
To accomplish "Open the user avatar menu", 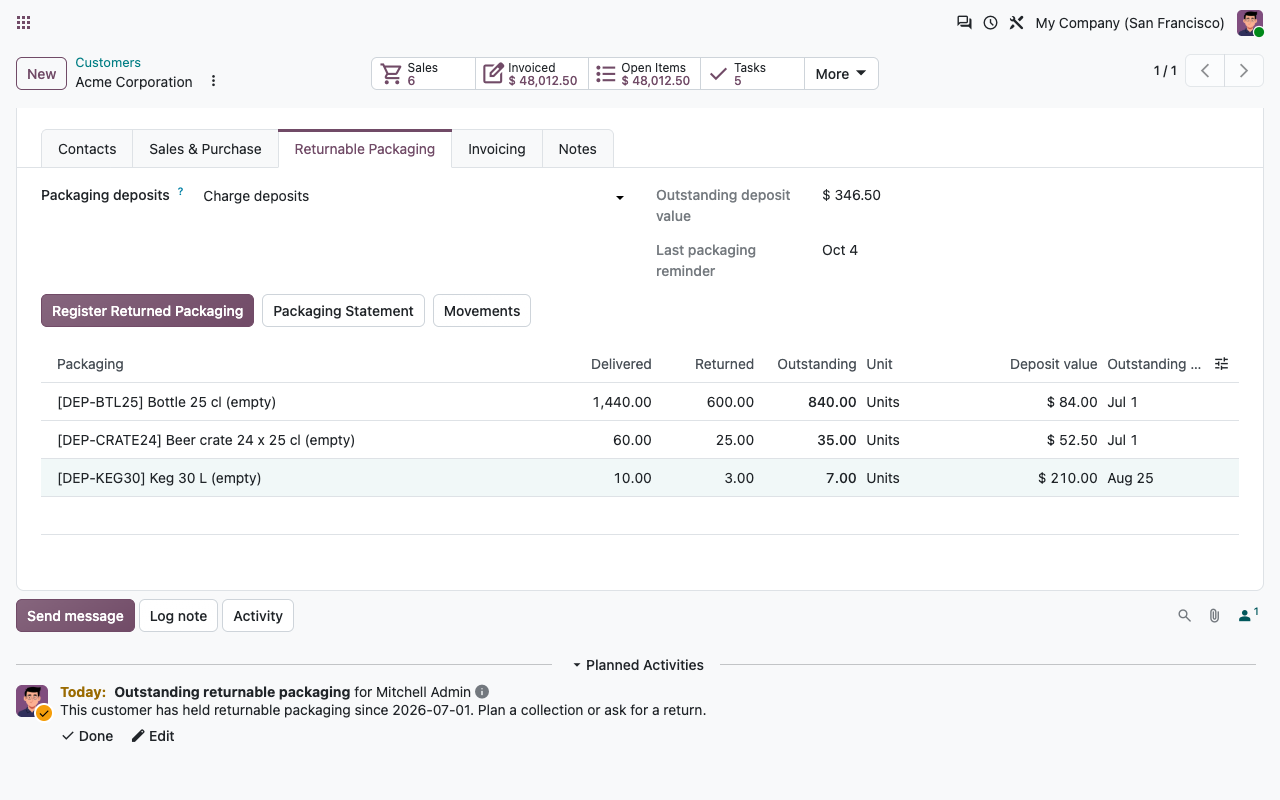I will coord(1250,23).
